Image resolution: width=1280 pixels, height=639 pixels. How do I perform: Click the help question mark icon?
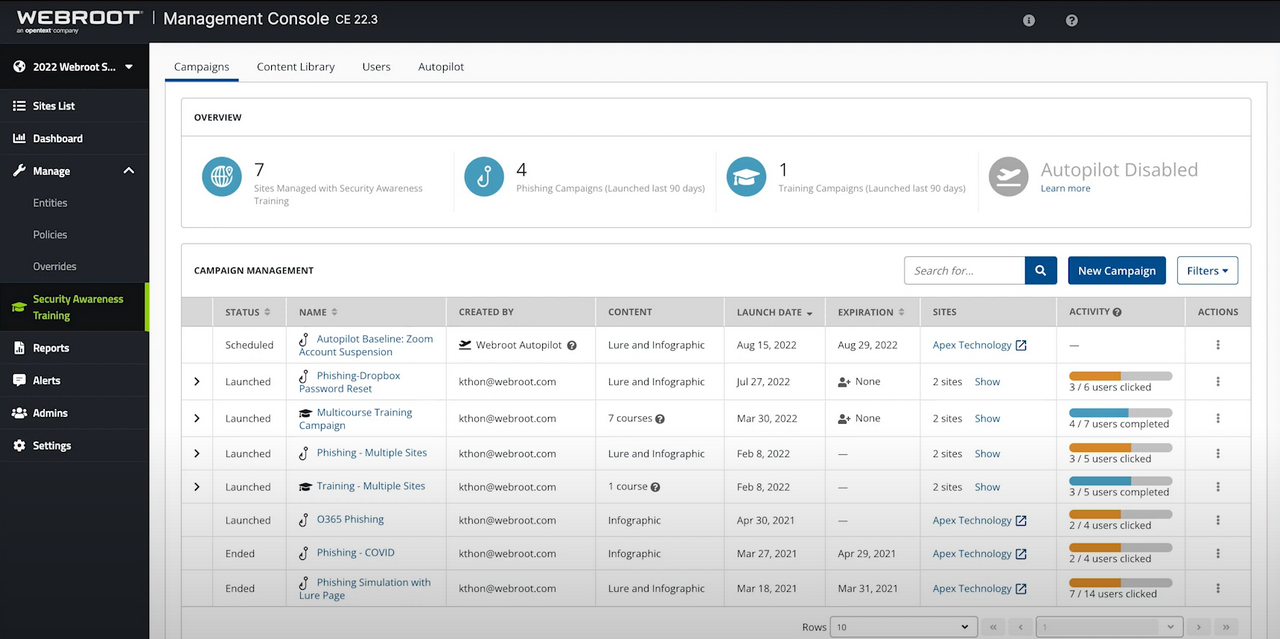1071,20
